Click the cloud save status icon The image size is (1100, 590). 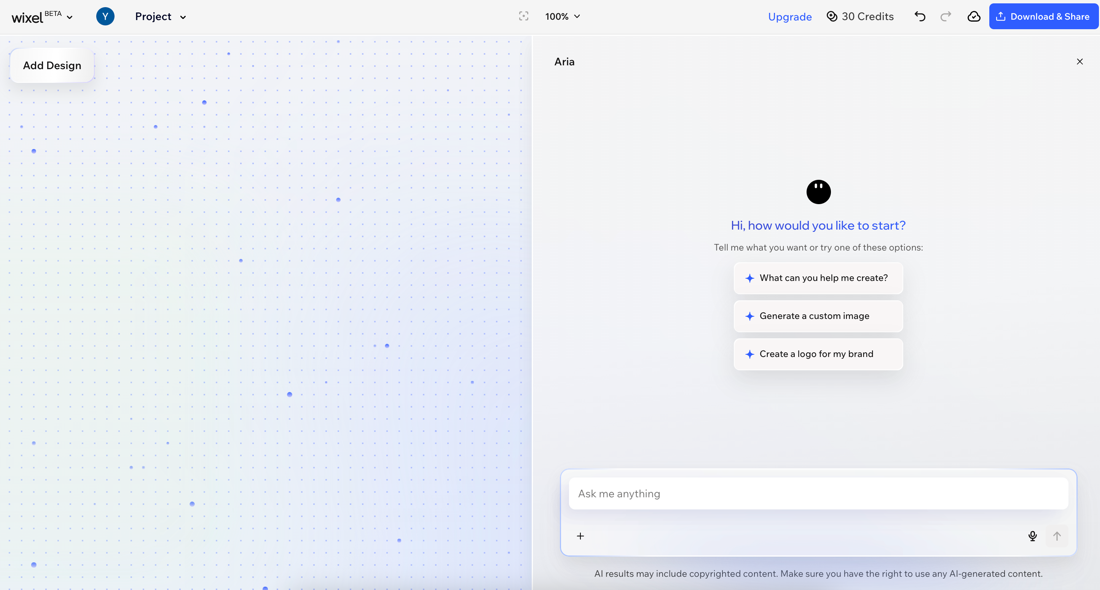click(x=974, y=16)
